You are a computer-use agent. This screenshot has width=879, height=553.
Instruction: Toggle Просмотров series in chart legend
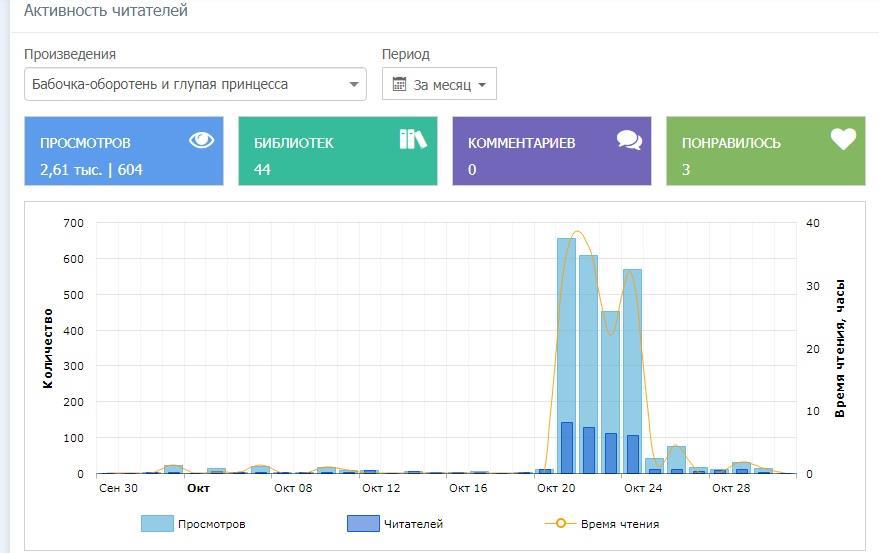(210, 524)
